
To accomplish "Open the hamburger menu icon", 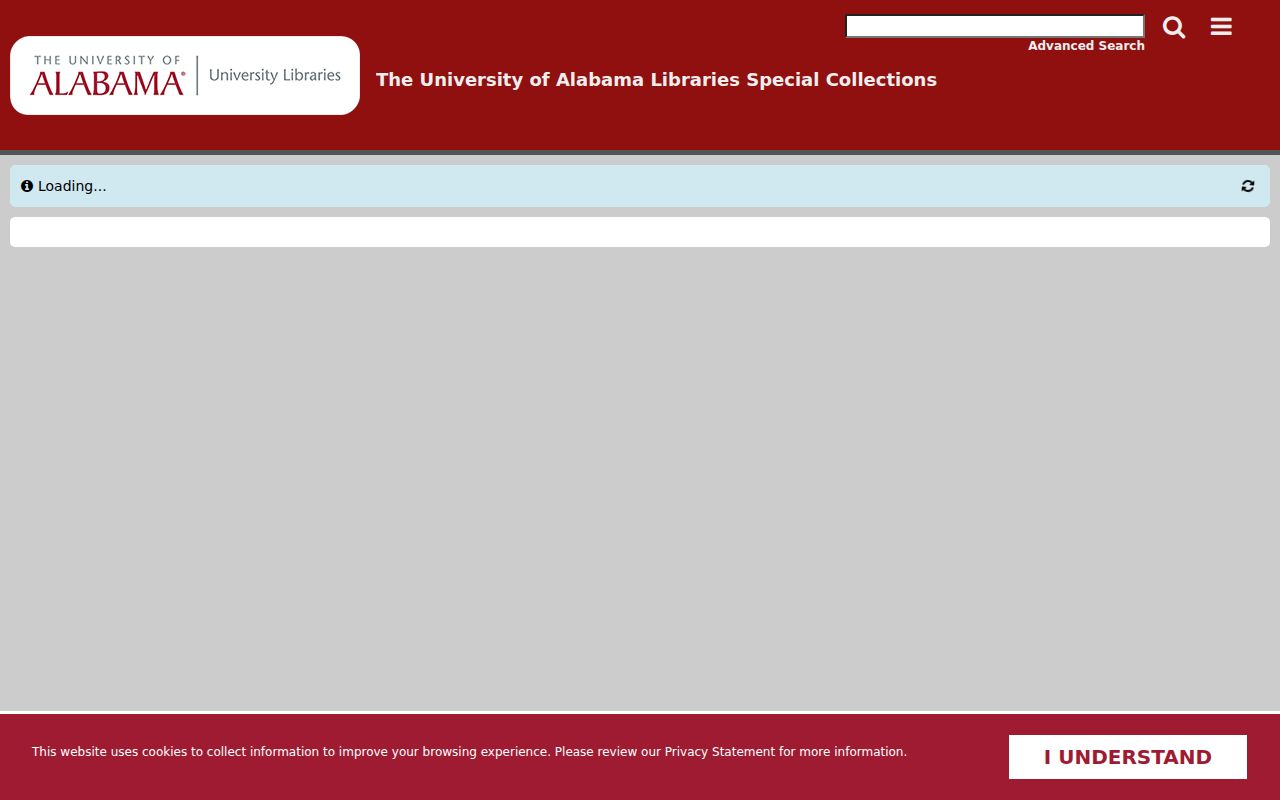I will tap(1221, 27).
